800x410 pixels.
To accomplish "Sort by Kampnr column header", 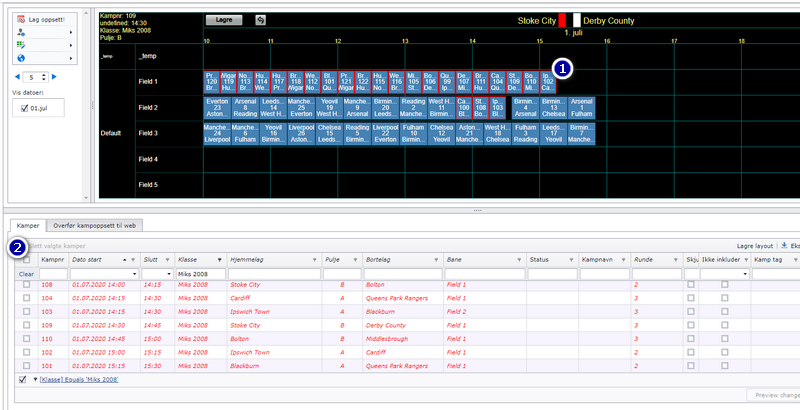I will point(53,260).
